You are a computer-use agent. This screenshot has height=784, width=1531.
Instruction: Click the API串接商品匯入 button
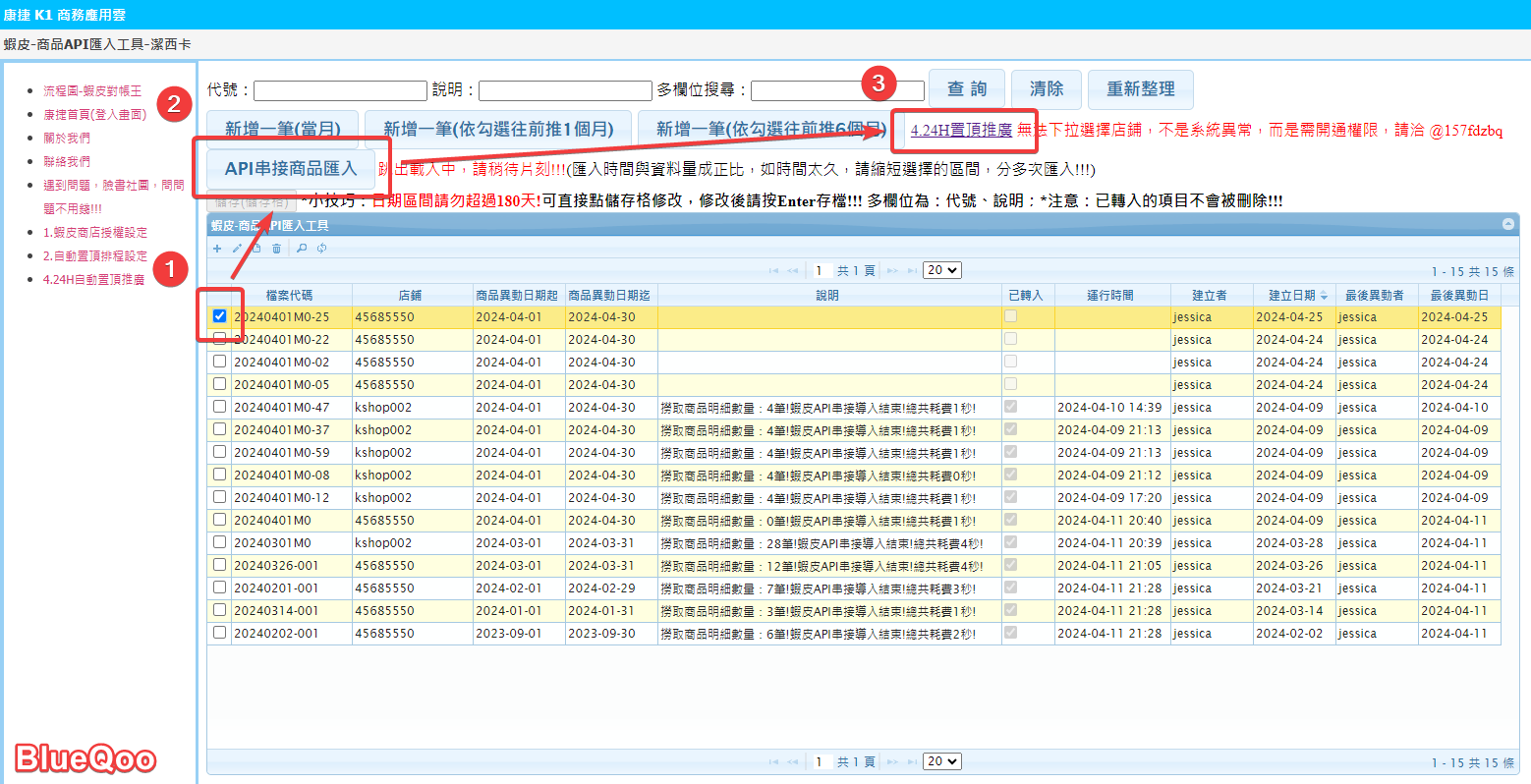[x=291, y=169]
